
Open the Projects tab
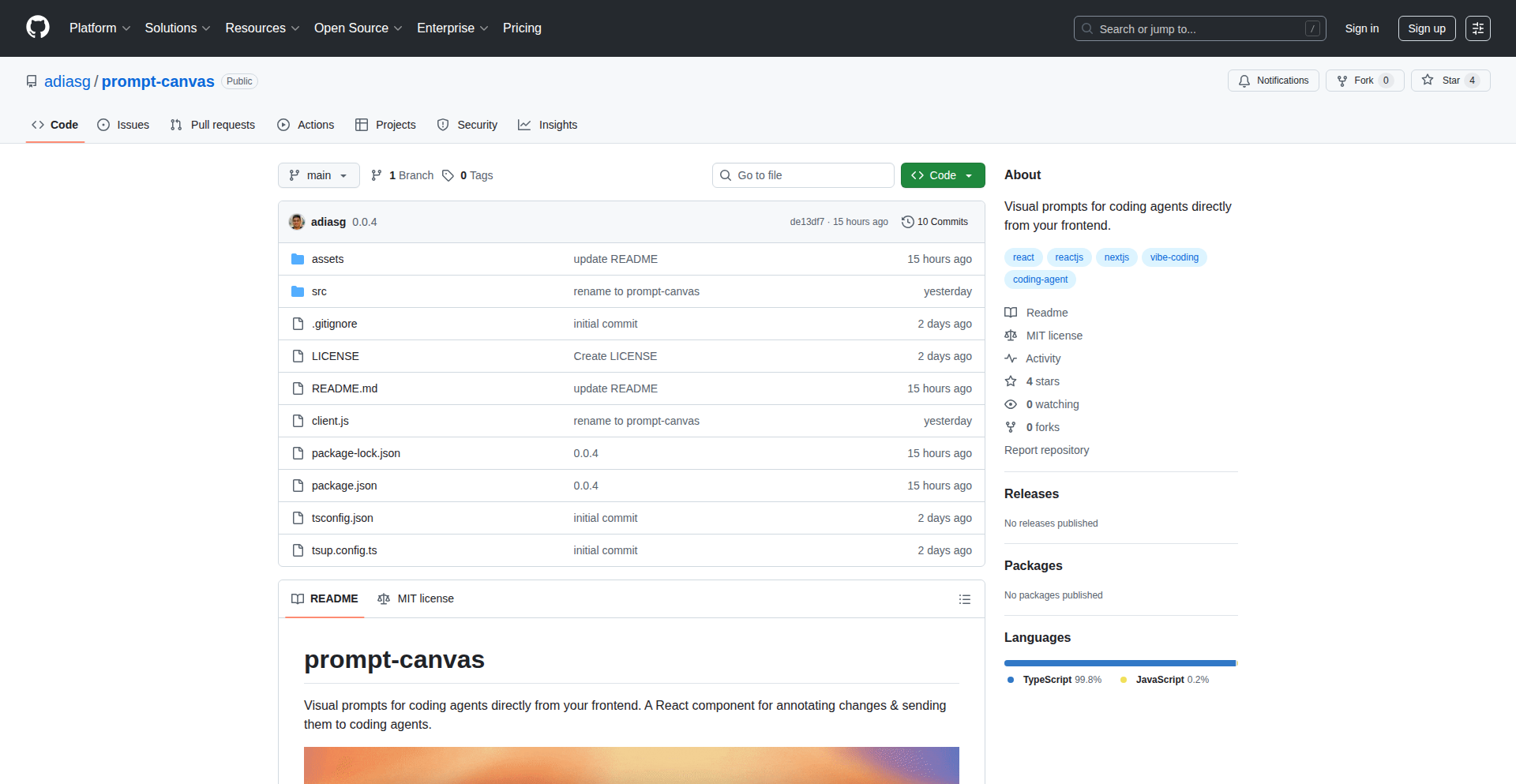[x=385, y=125]
